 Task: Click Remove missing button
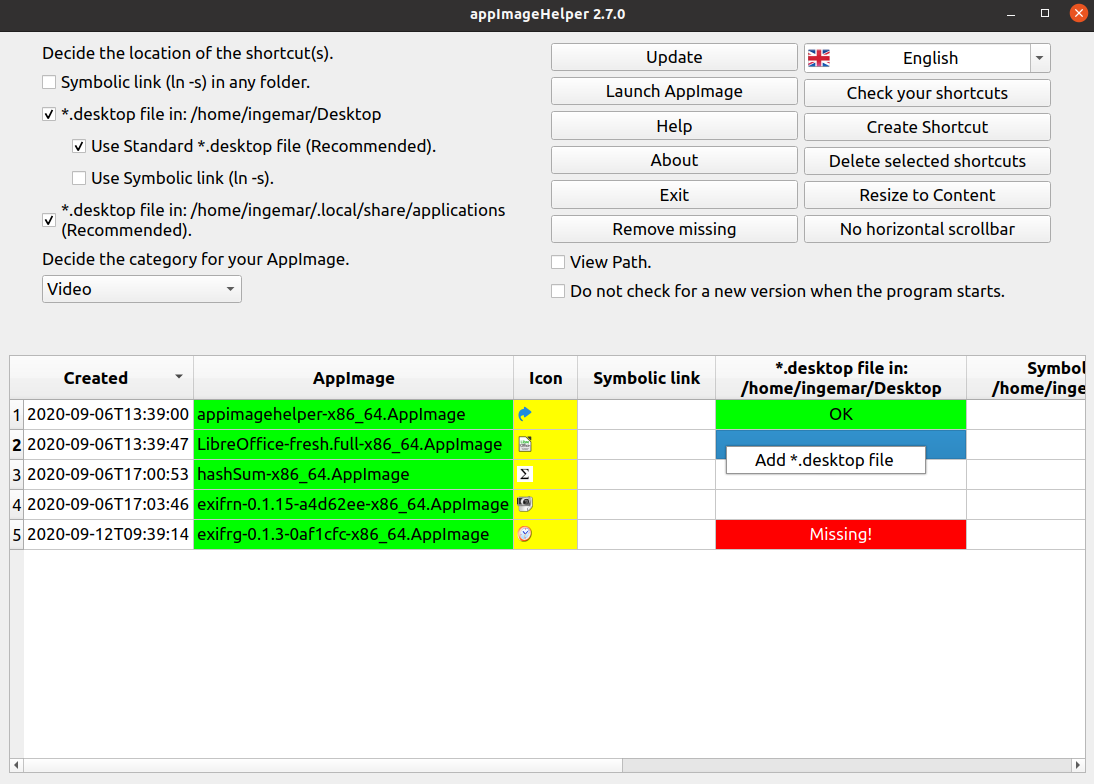tap(674, 229)
